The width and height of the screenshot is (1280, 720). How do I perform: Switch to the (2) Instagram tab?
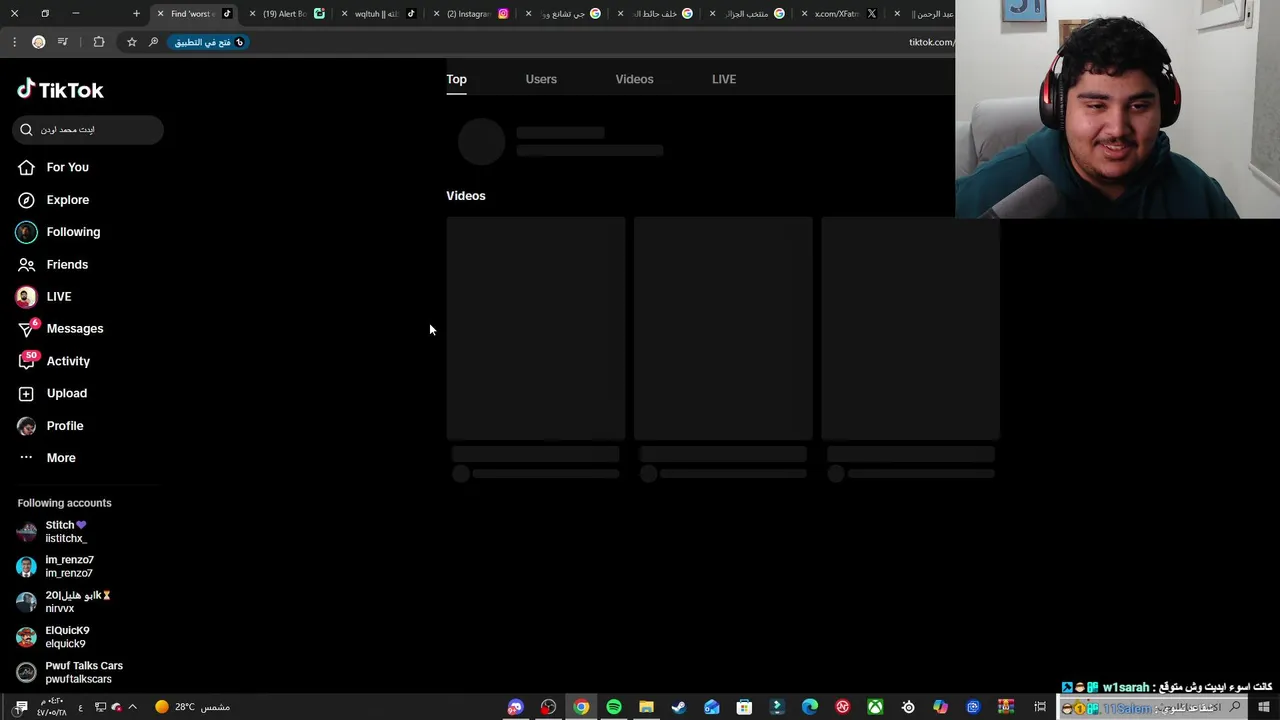coord(471,14)
